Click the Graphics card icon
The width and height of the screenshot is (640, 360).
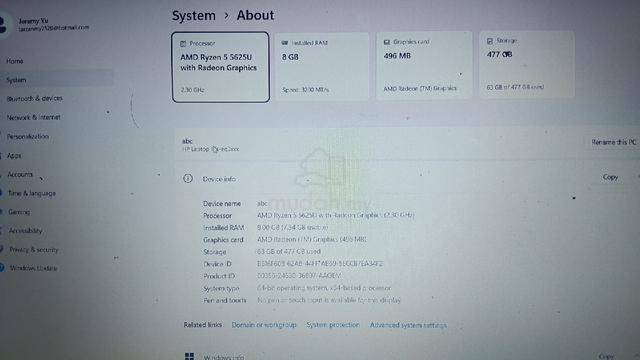(387, 42)
